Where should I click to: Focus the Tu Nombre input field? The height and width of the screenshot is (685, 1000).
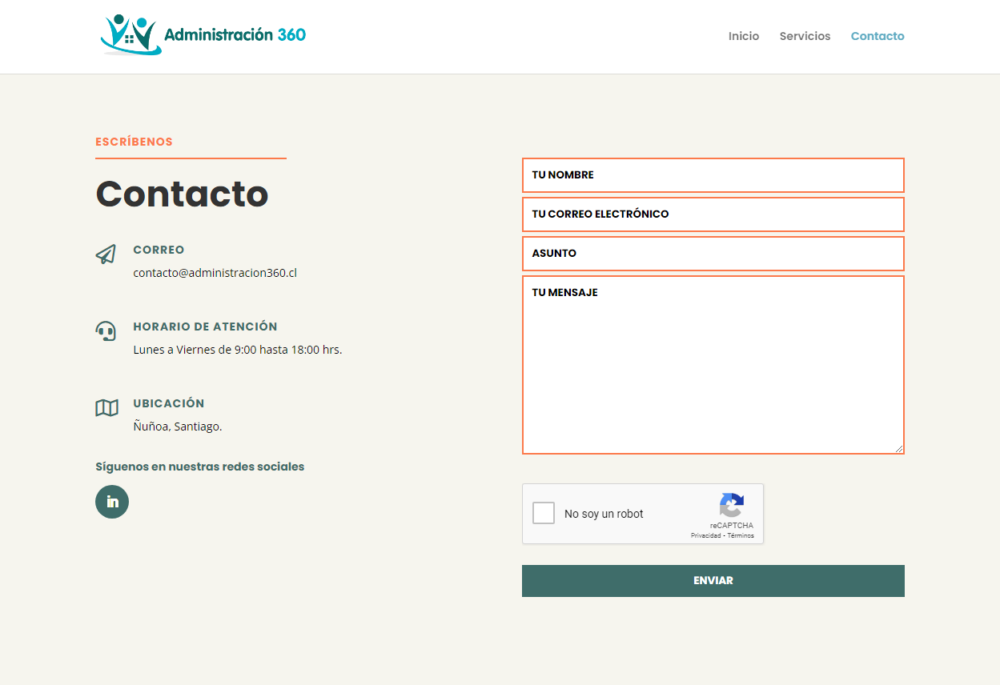tap(713, 175)
